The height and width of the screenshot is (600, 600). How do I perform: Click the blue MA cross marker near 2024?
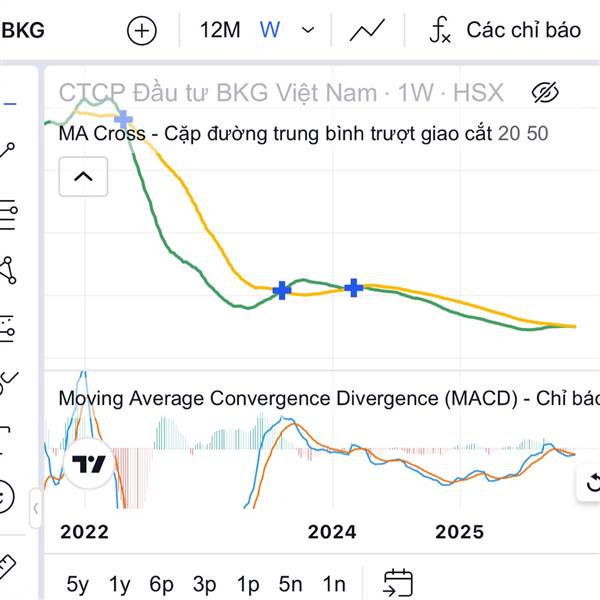[x=354, y=288]
